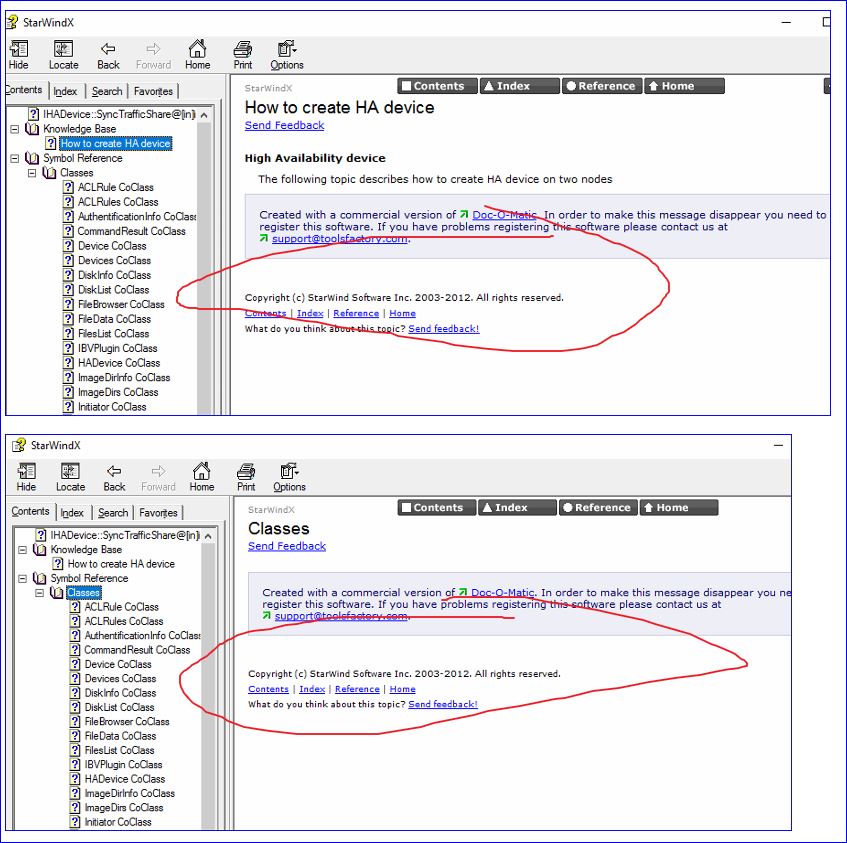Click Hide icon in top StarWindX window
The image size is (847, 843).
coord(19,49)
